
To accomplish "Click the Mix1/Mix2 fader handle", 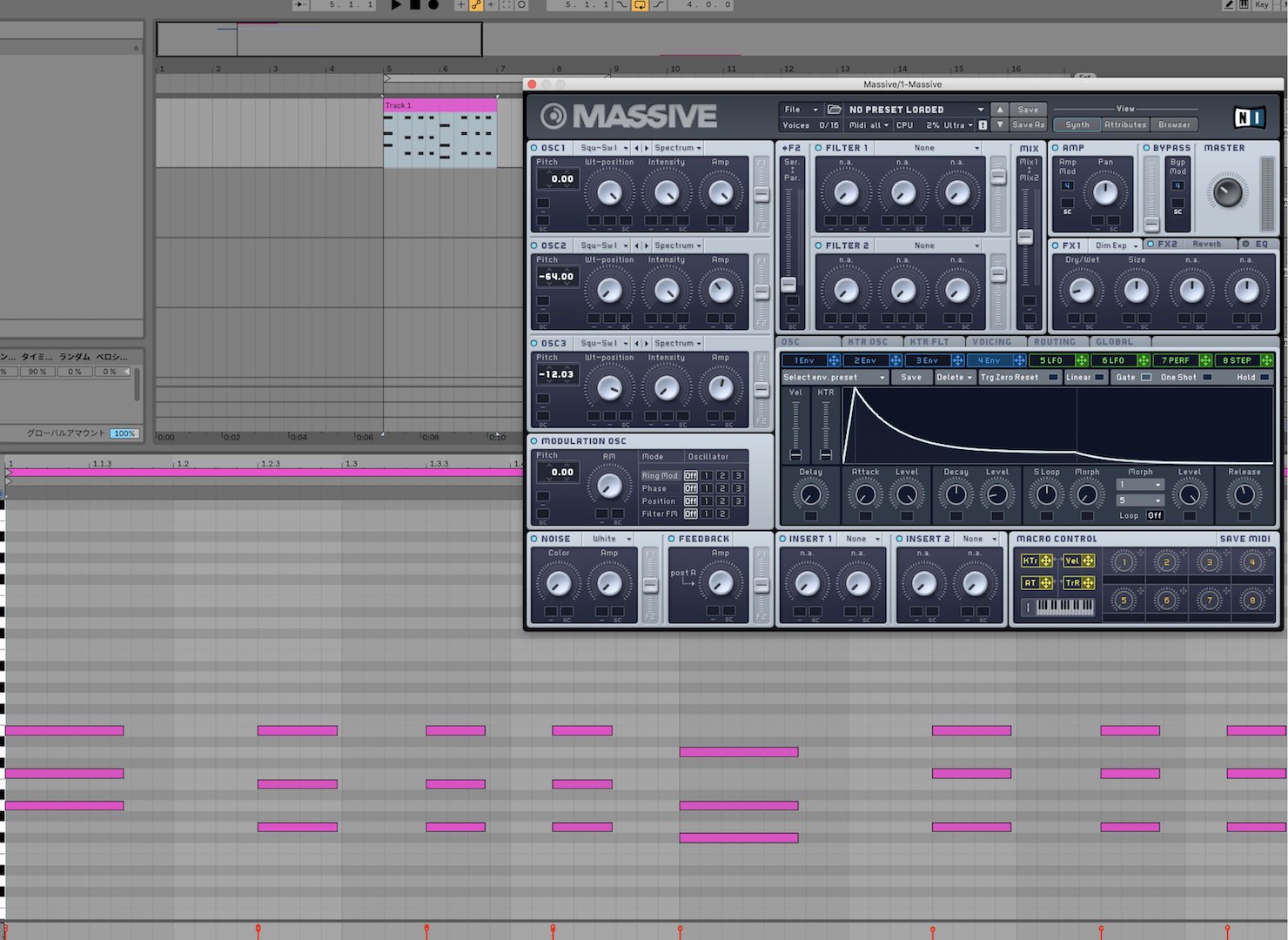I will coord(1026,237).
